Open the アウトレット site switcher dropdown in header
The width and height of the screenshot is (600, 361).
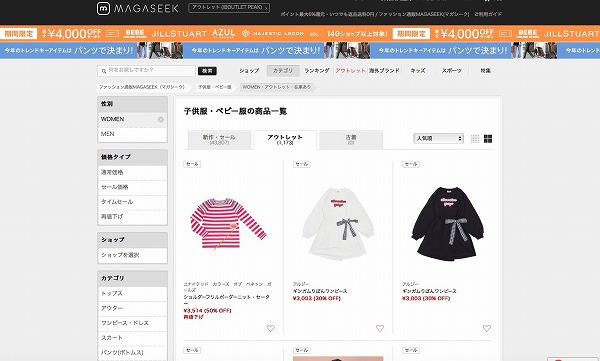coord(229,8)
